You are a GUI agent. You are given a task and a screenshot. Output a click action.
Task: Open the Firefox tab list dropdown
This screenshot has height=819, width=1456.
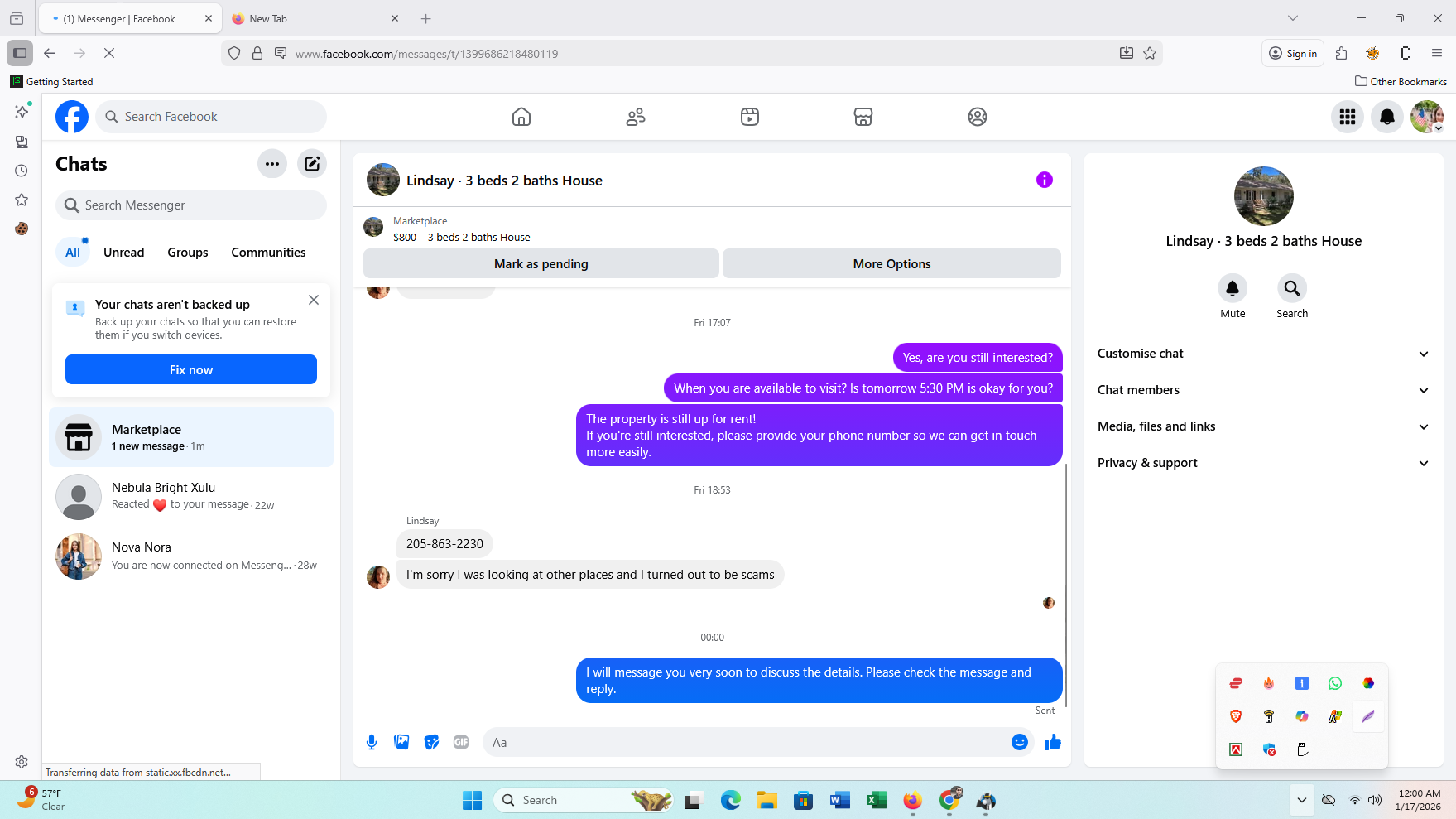[1293, 18]
